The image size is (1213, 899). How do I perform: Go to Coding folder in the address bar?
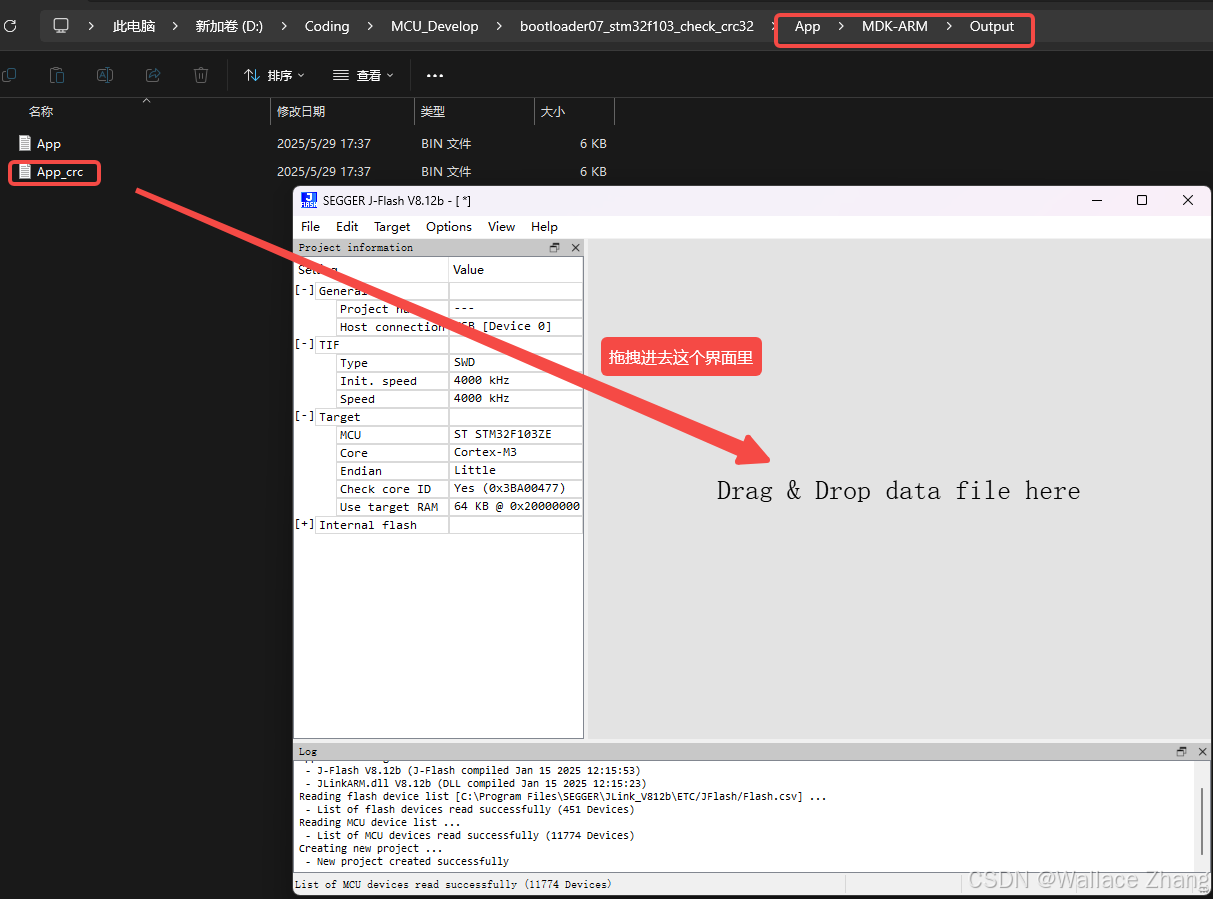pyautogui.click(x=327, y=26)
